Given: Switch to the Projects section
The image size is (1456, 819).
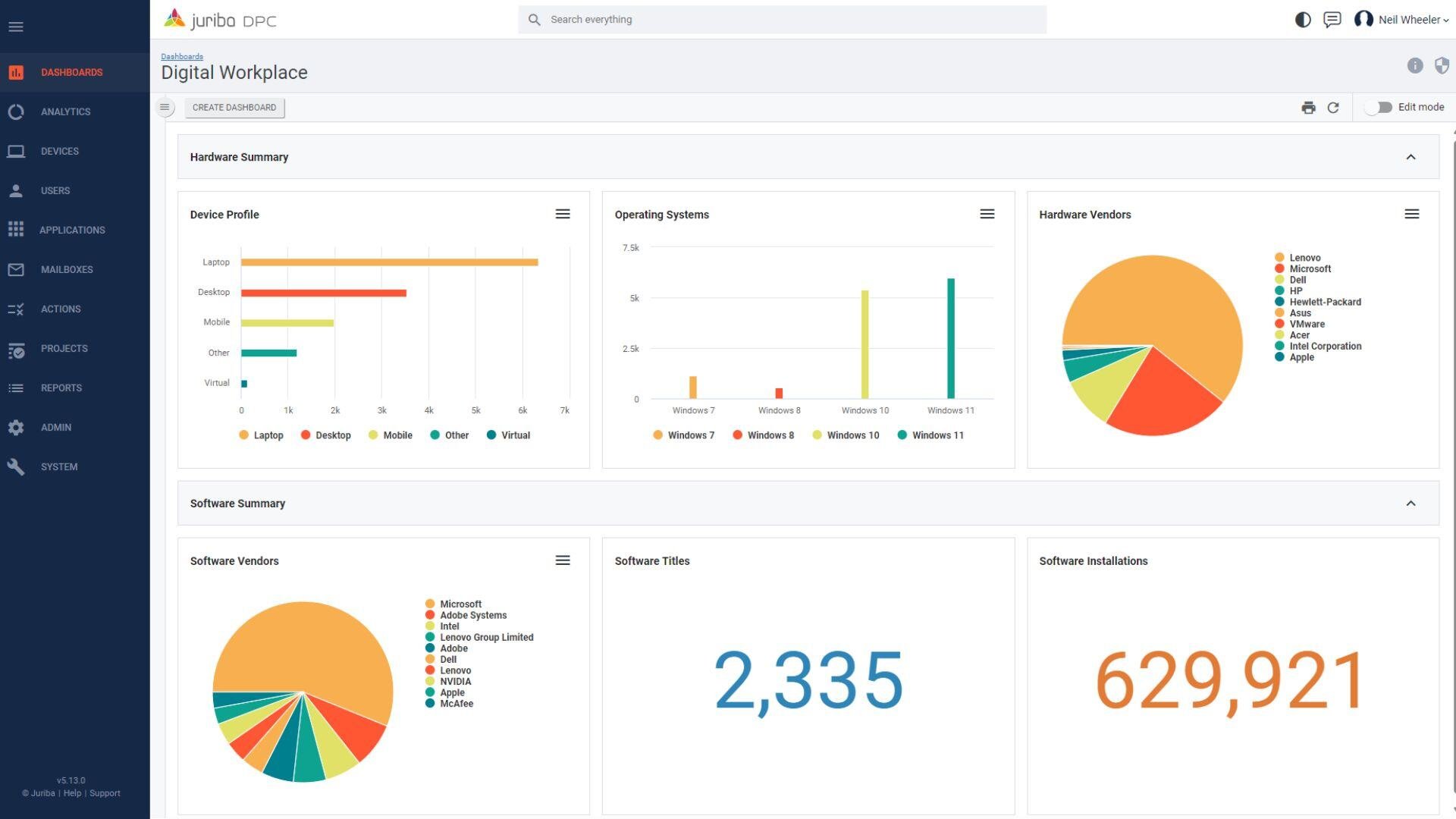Looking at the screenshot, I should click(x=64, y=348).
